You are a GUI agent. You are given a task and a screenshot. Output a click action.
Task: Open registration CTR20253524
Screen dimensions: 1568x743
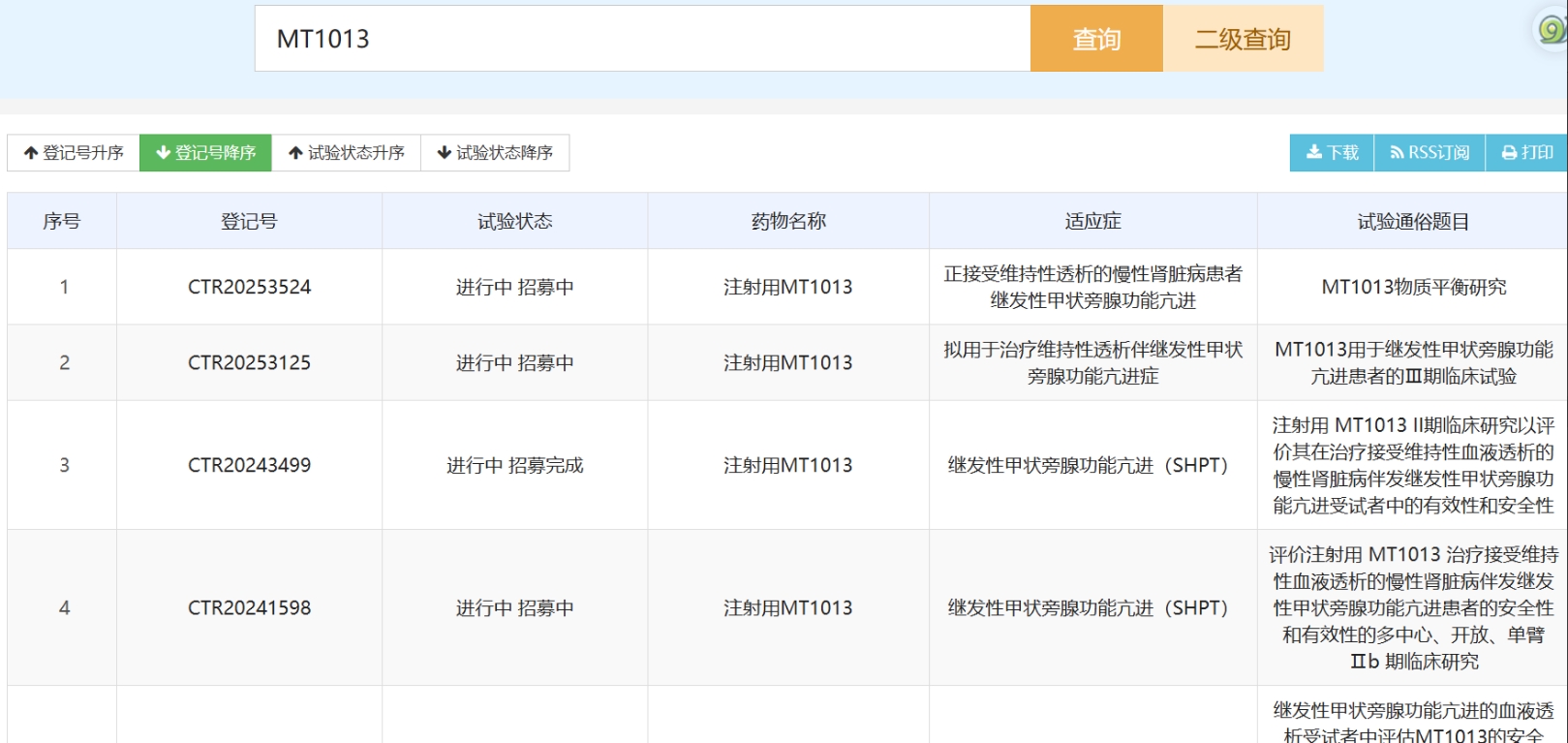pyautogui.click(x=250, y=287)
